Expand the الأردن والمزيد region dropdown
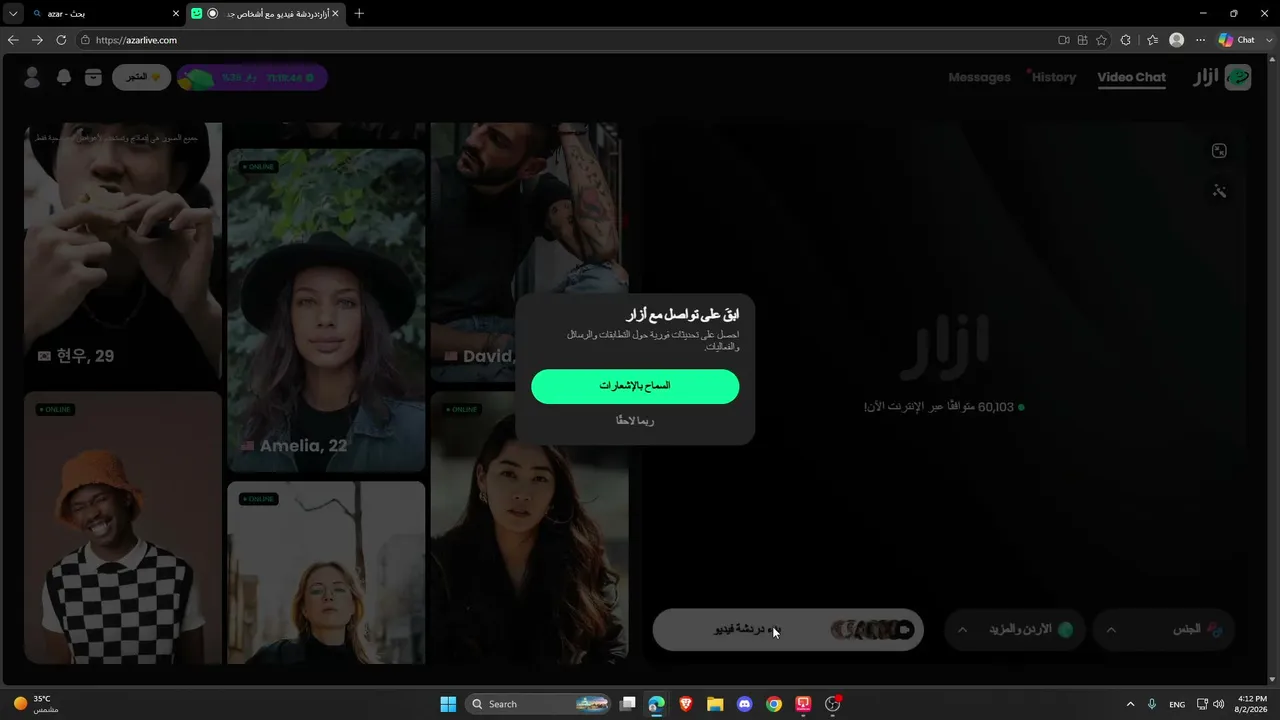The image size is (1280, 720). click(1015, 630)
